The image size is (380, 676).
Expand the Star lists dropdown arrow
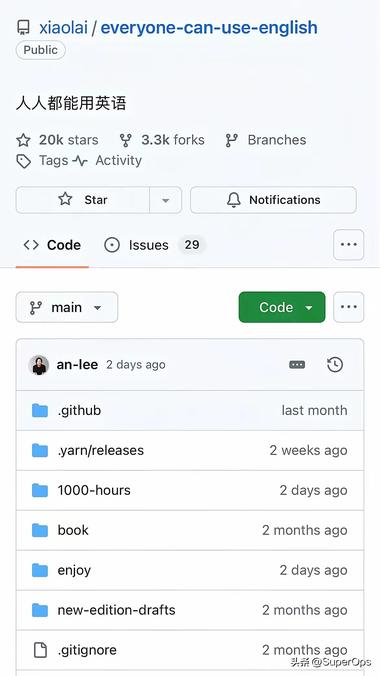pos(166,200)
